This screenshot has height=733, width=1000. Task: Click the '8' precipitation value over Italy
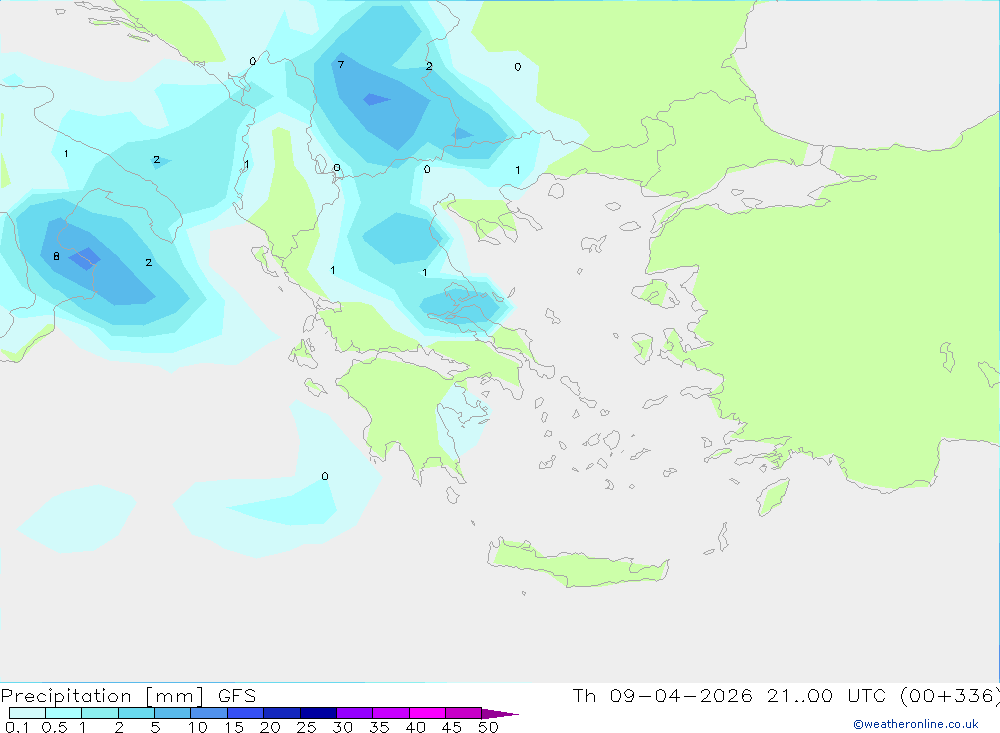tap(57, 256)
